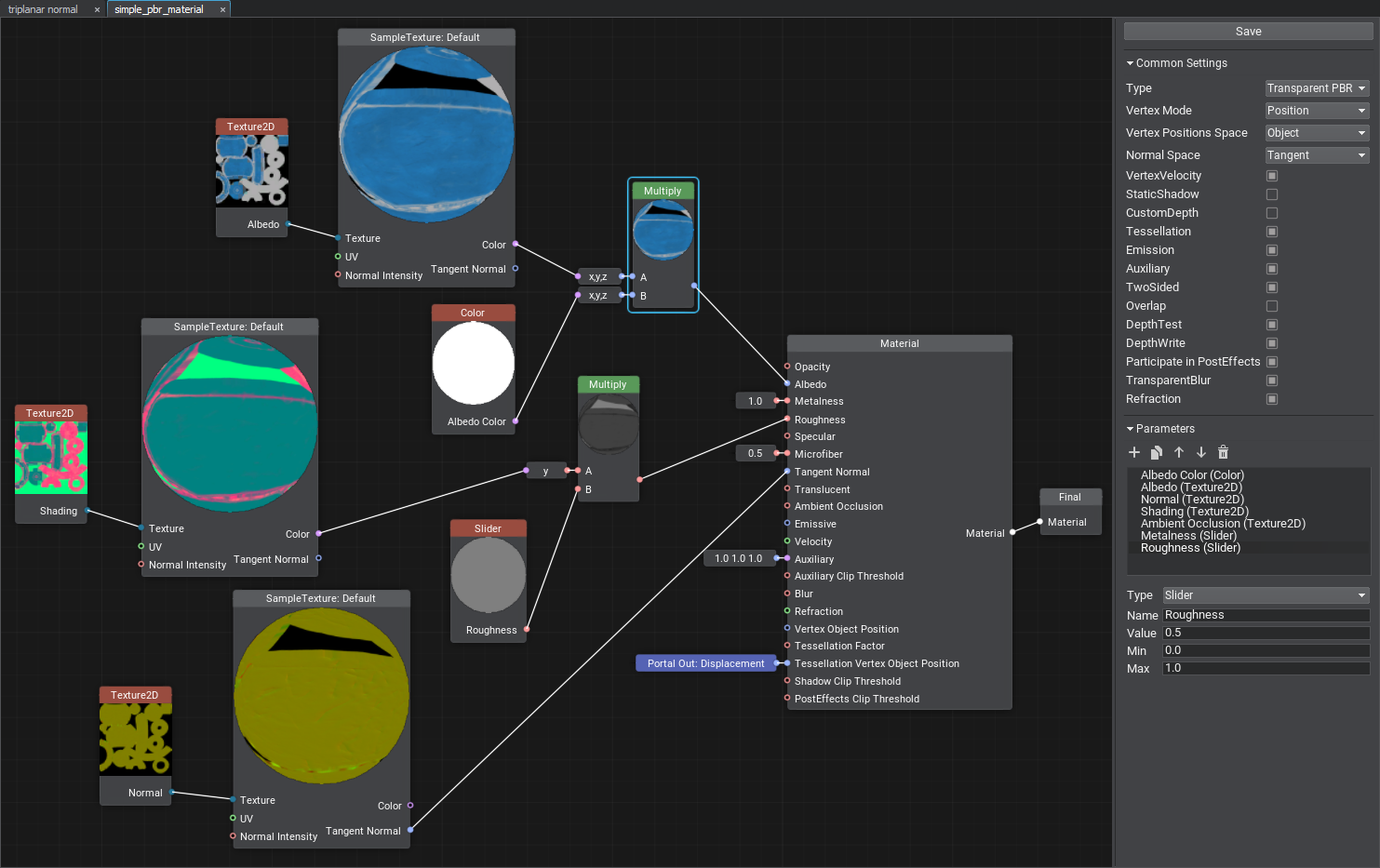Select the Roughness (Slider) parameter
Viewport: 1380px width, 868px height.
tap(1190, 548)
